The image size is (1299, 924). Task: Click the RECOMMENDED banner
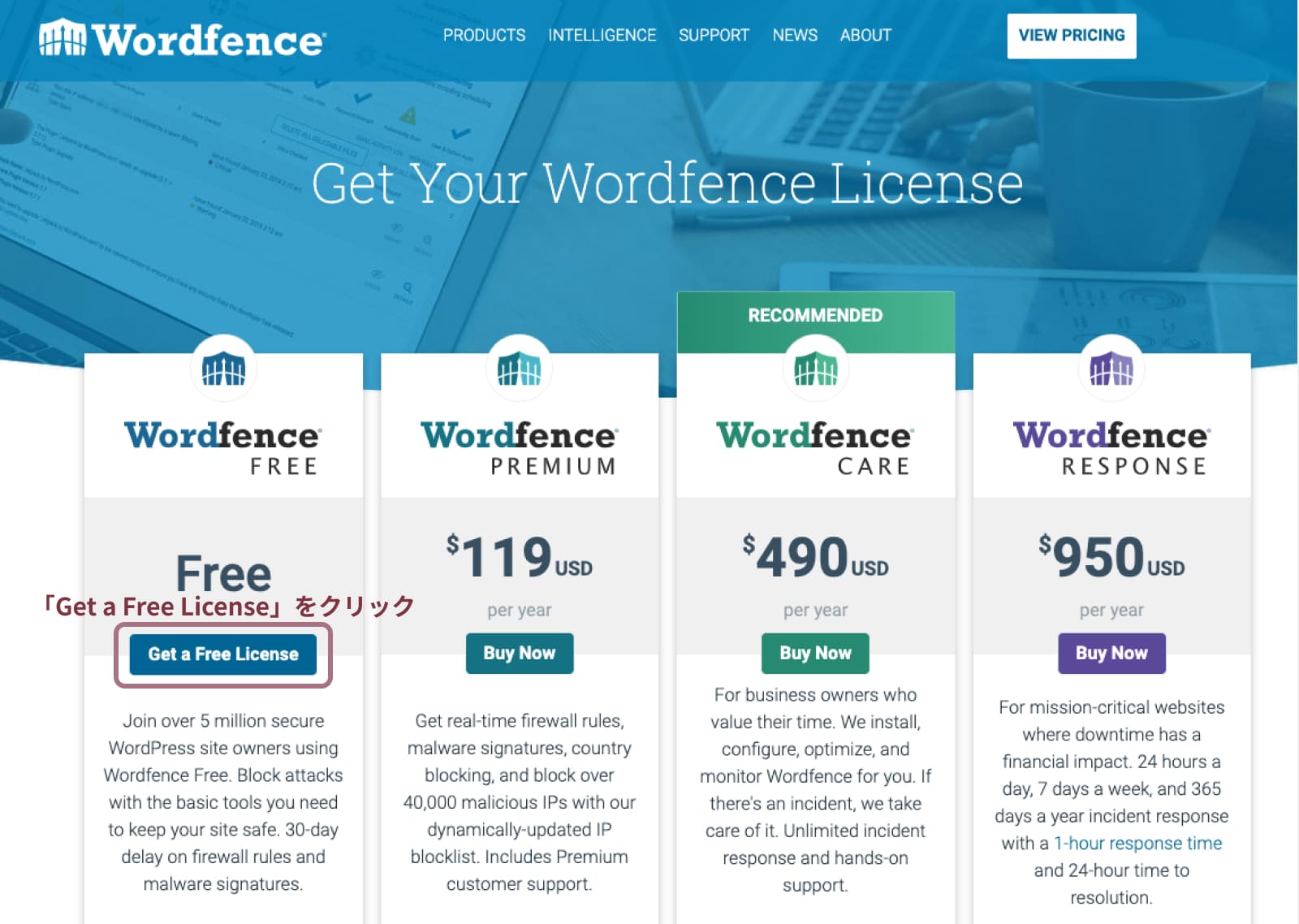coord(816,322)
